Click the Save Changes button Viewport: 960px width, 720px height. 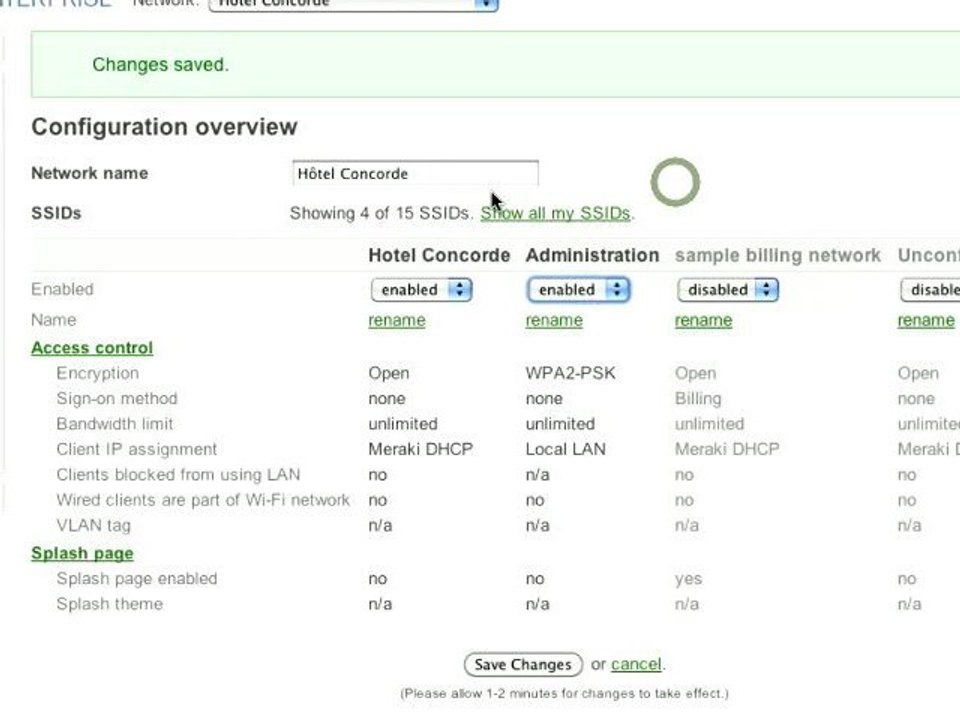pyautogui.click(x=523, y=664)
